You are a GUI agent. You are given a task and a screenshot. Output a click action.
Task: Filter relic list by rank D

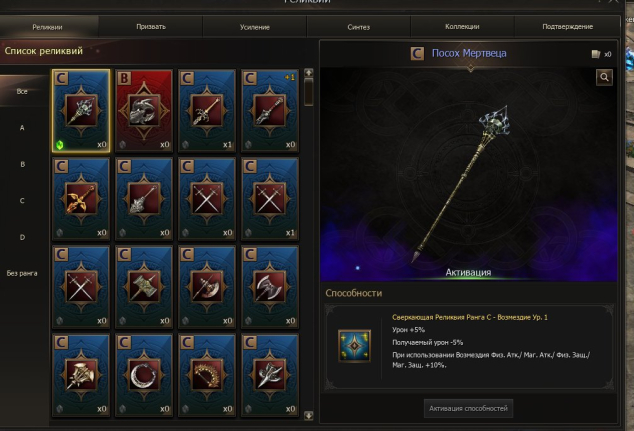22,237
